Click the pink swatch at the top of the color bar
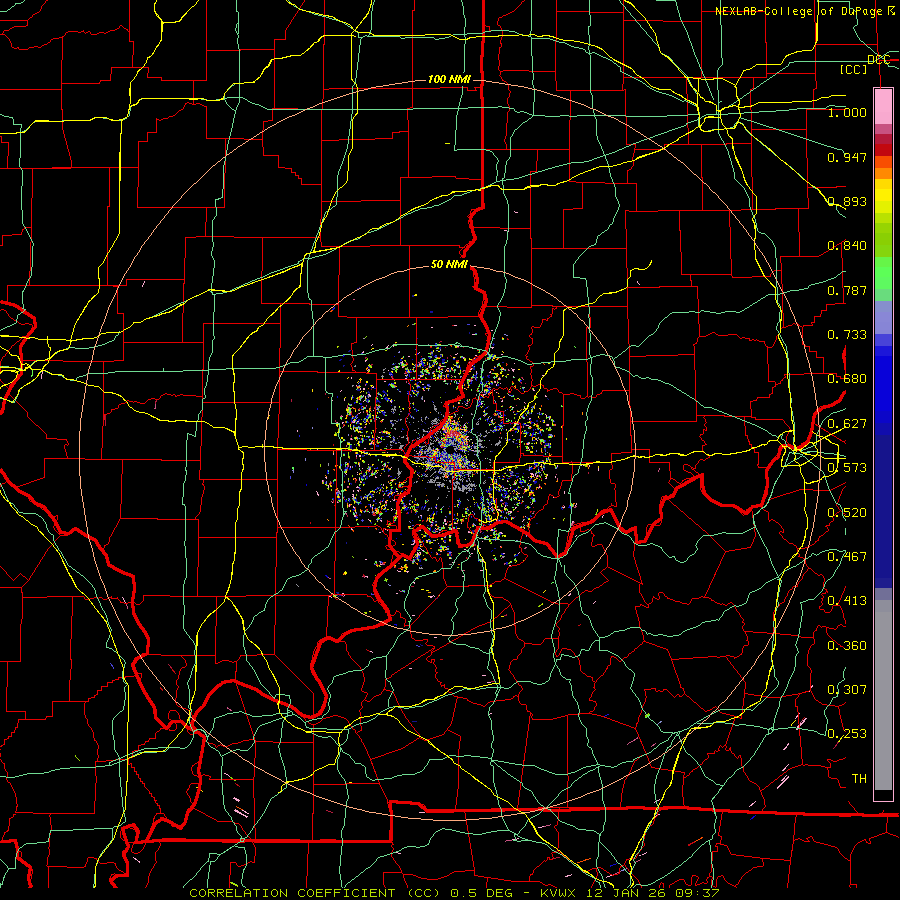 point(883,107)
